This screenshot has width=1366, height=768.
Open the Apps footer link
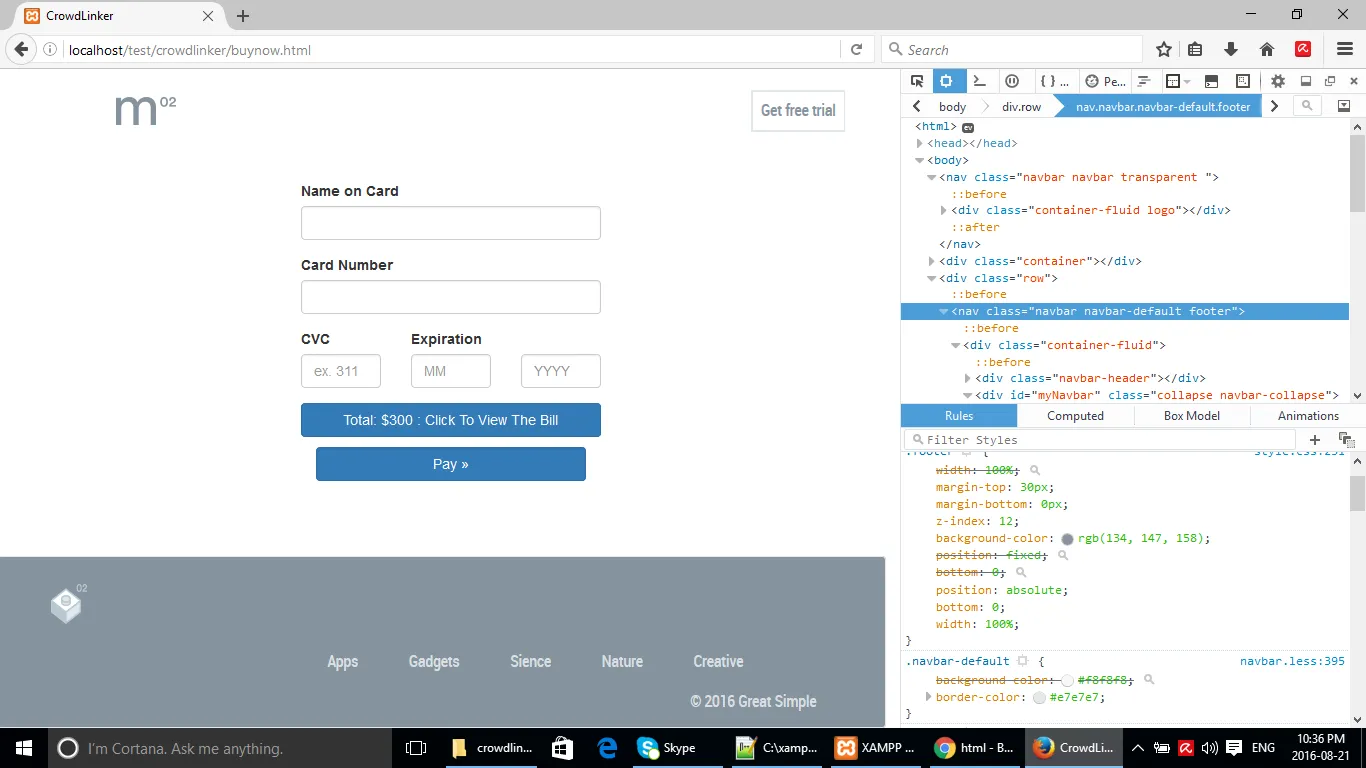pos(343,661)
